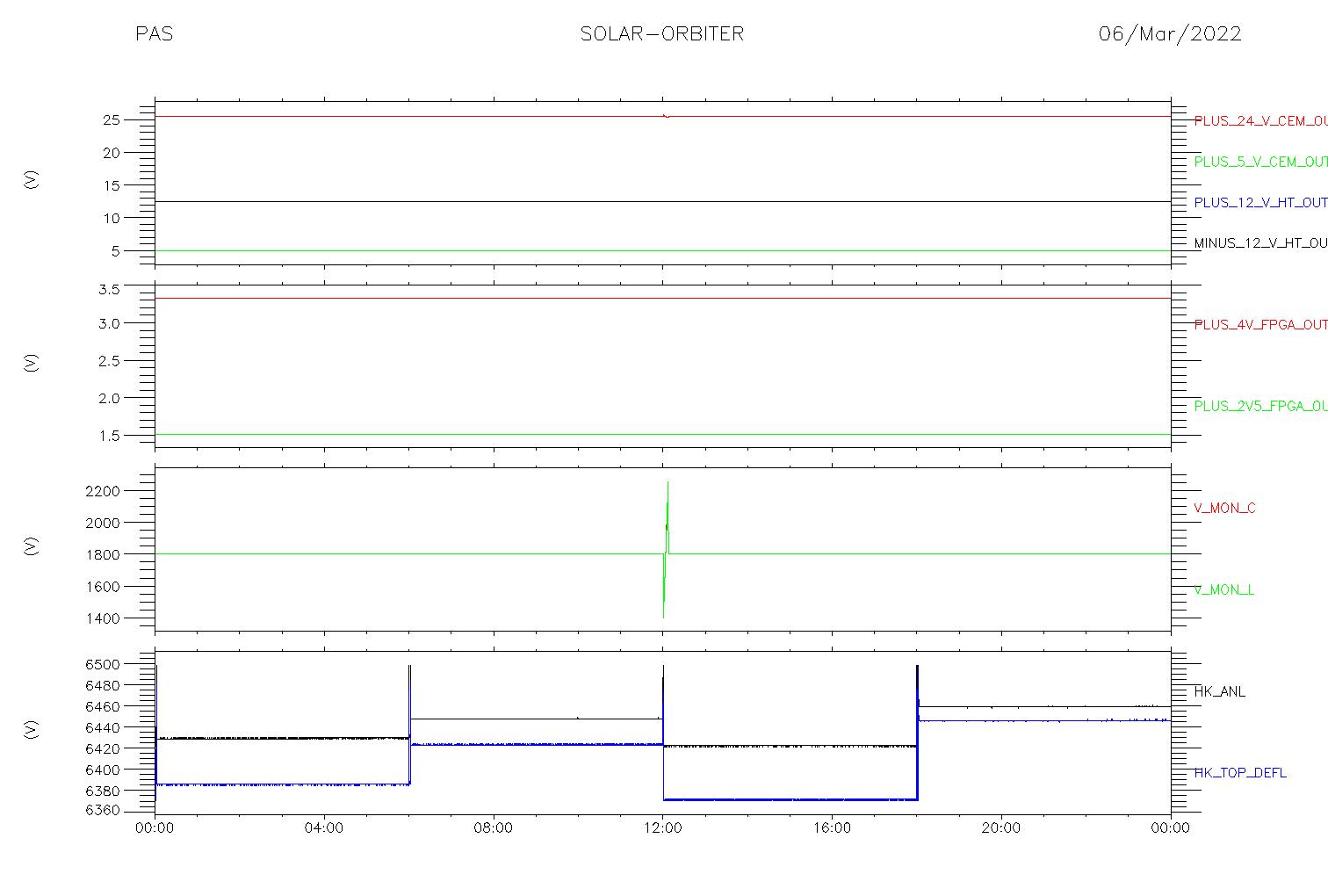
Task: Select the V_MON_C legend label
Action: (1224, 508)
